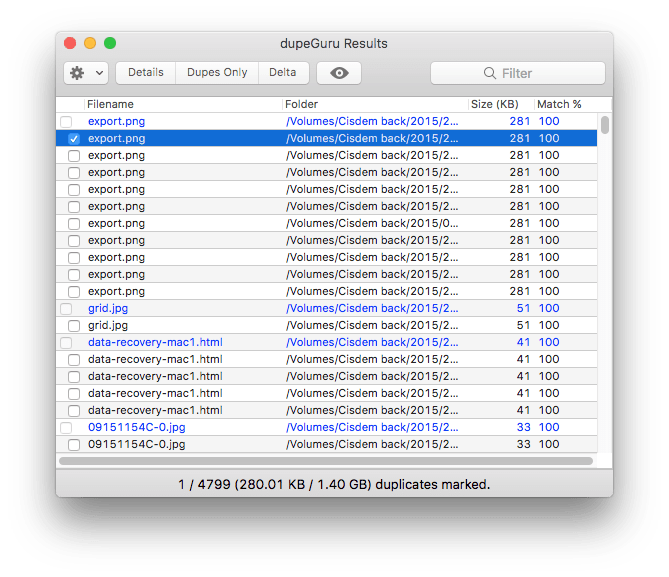Focus the Filter search field
This screenshot has height=577, width=669.
[518, 73]
